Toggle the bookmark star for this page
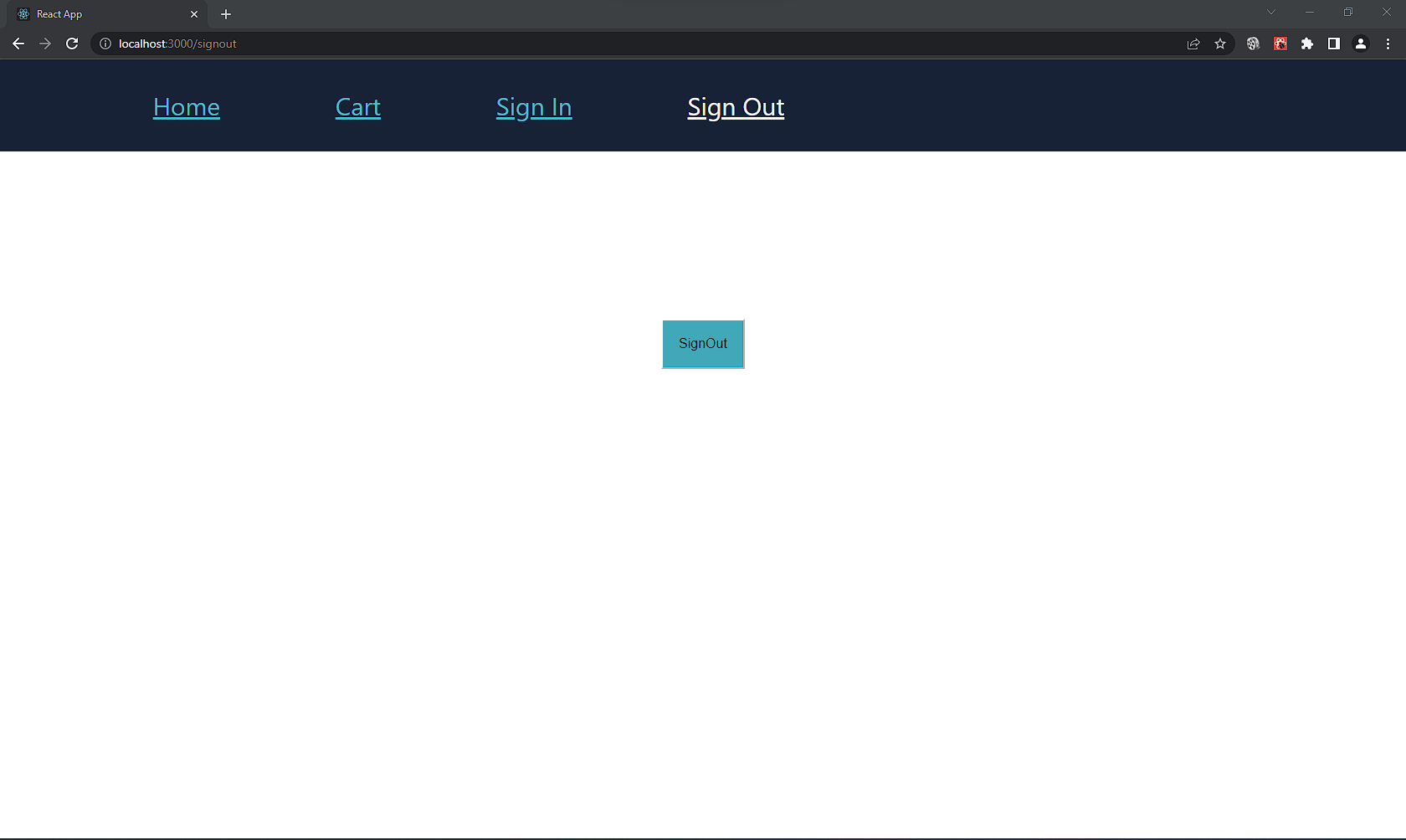 point(1220,44)
